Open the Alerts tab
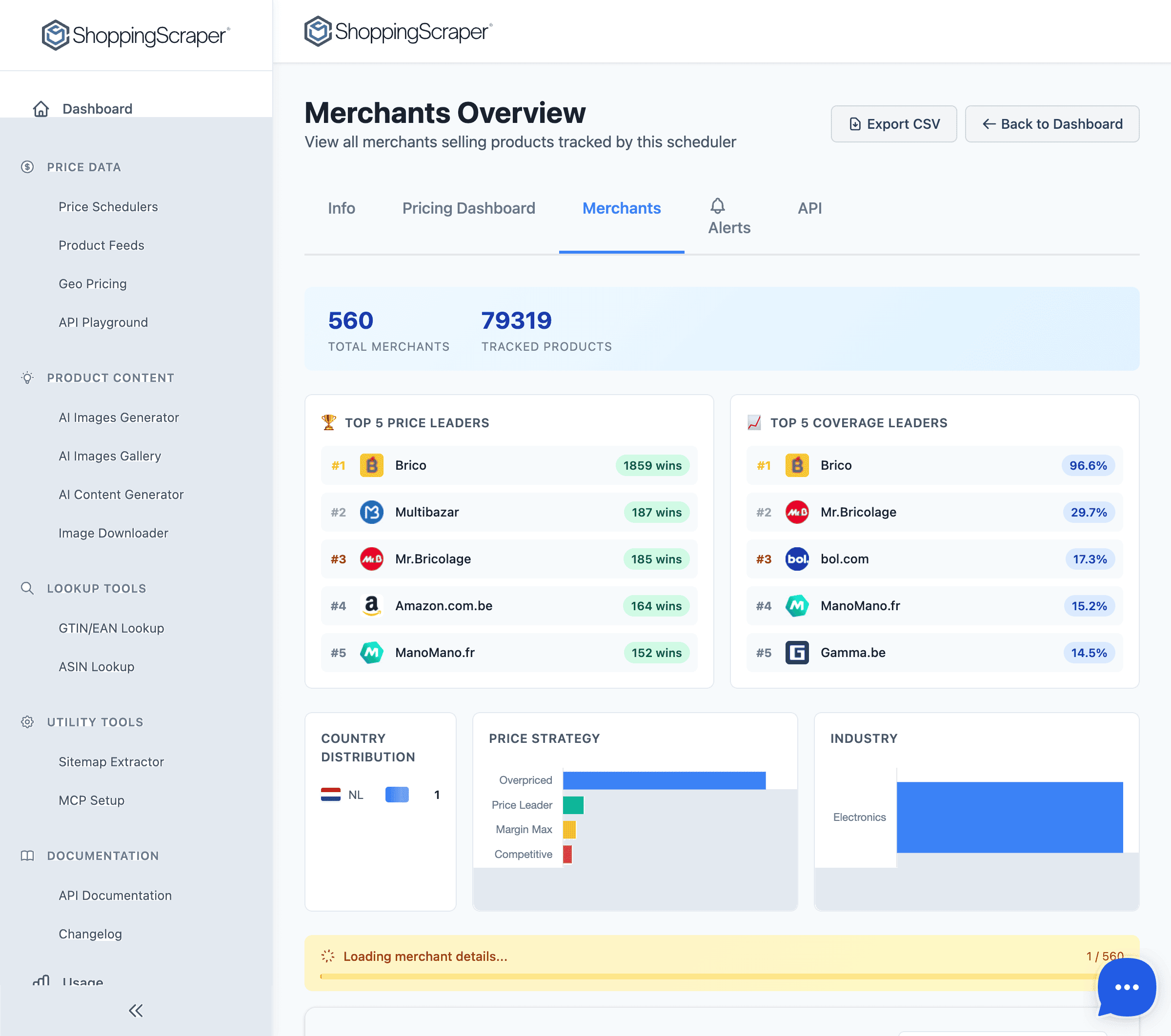This screenshot has height=1036, width=1171. (x=729, y=218)
